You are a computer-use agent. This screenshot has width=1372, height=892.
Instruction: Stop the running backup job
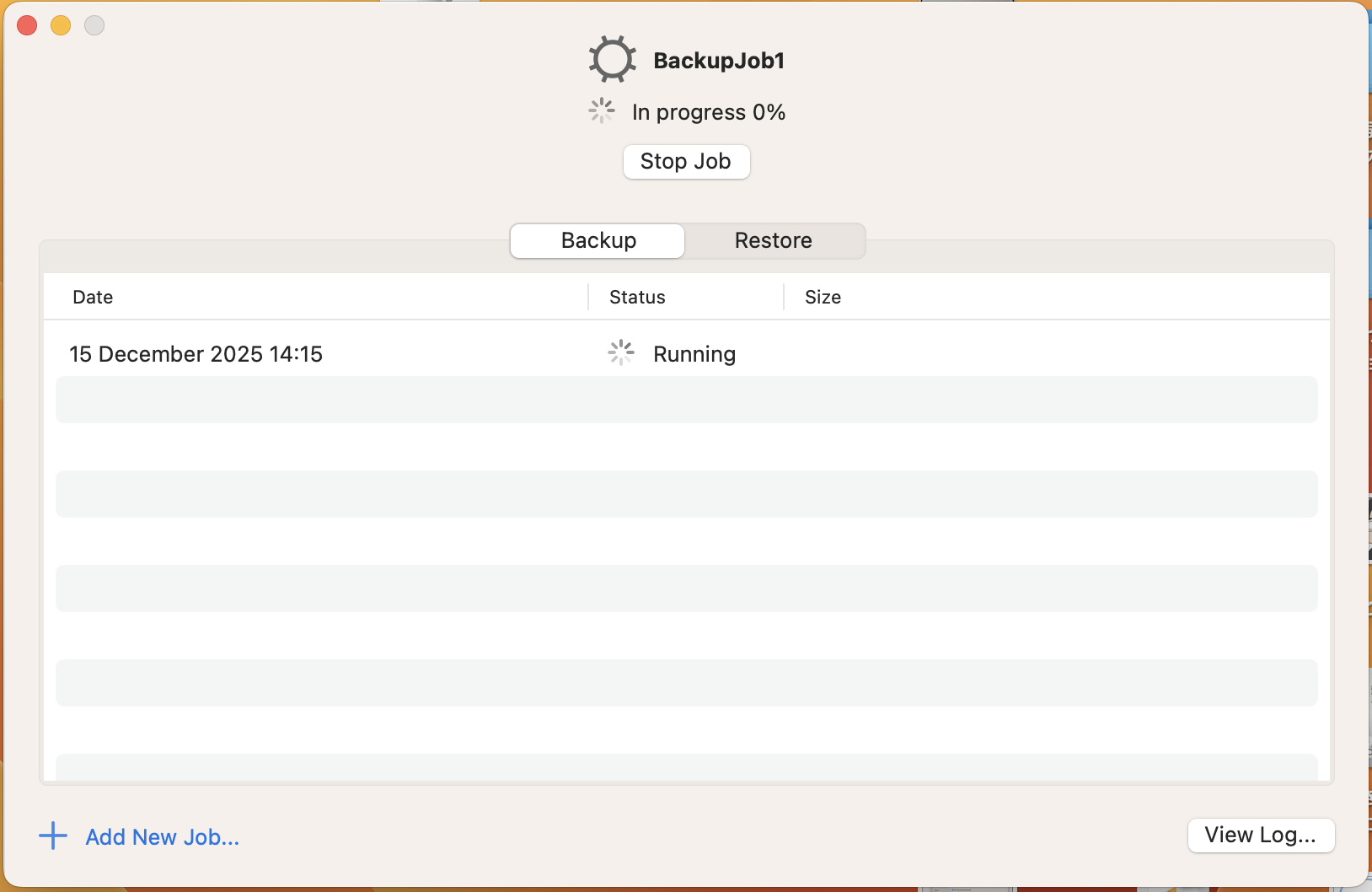686,161
